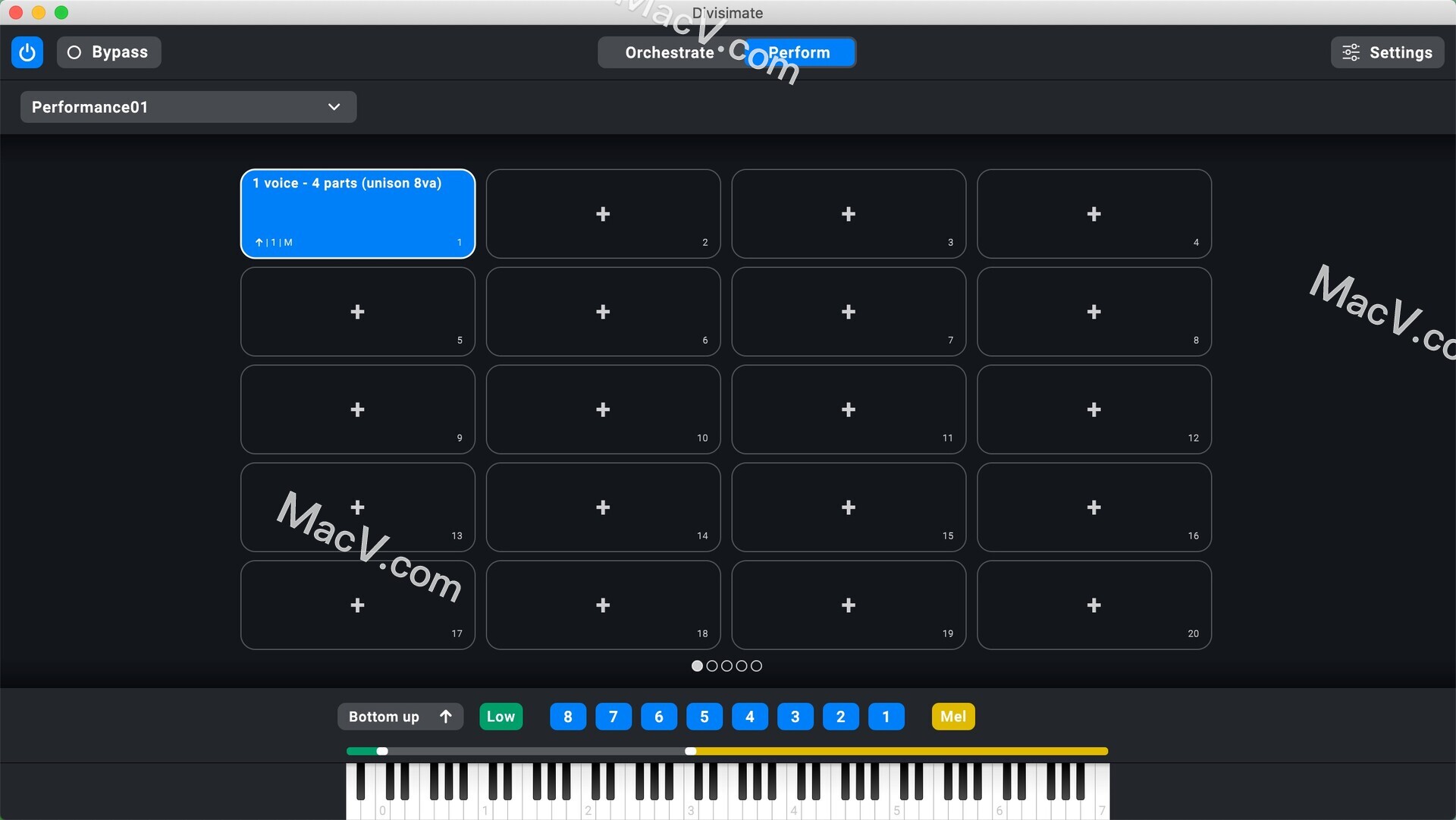Image resolution: width=1456 pixels, height=820 pixels.
Task: Open Settings panel
Action: [x=1387, y=52]
